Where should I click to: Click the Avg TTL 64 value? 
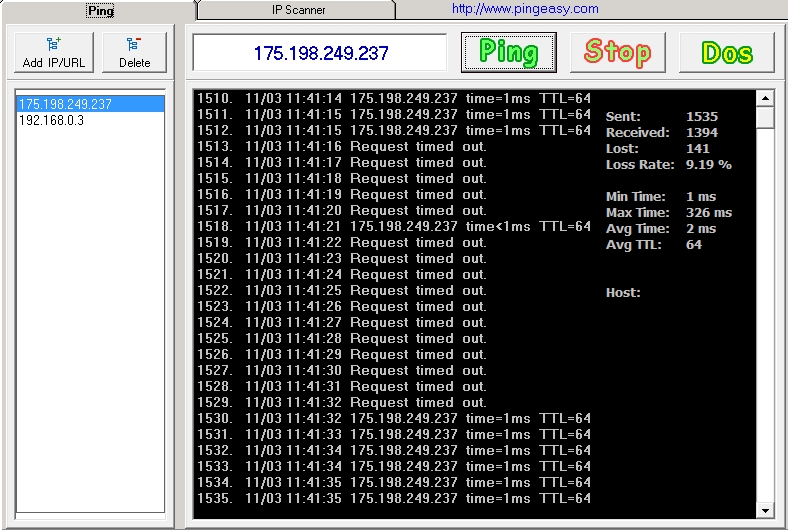[x=694, y=245]
